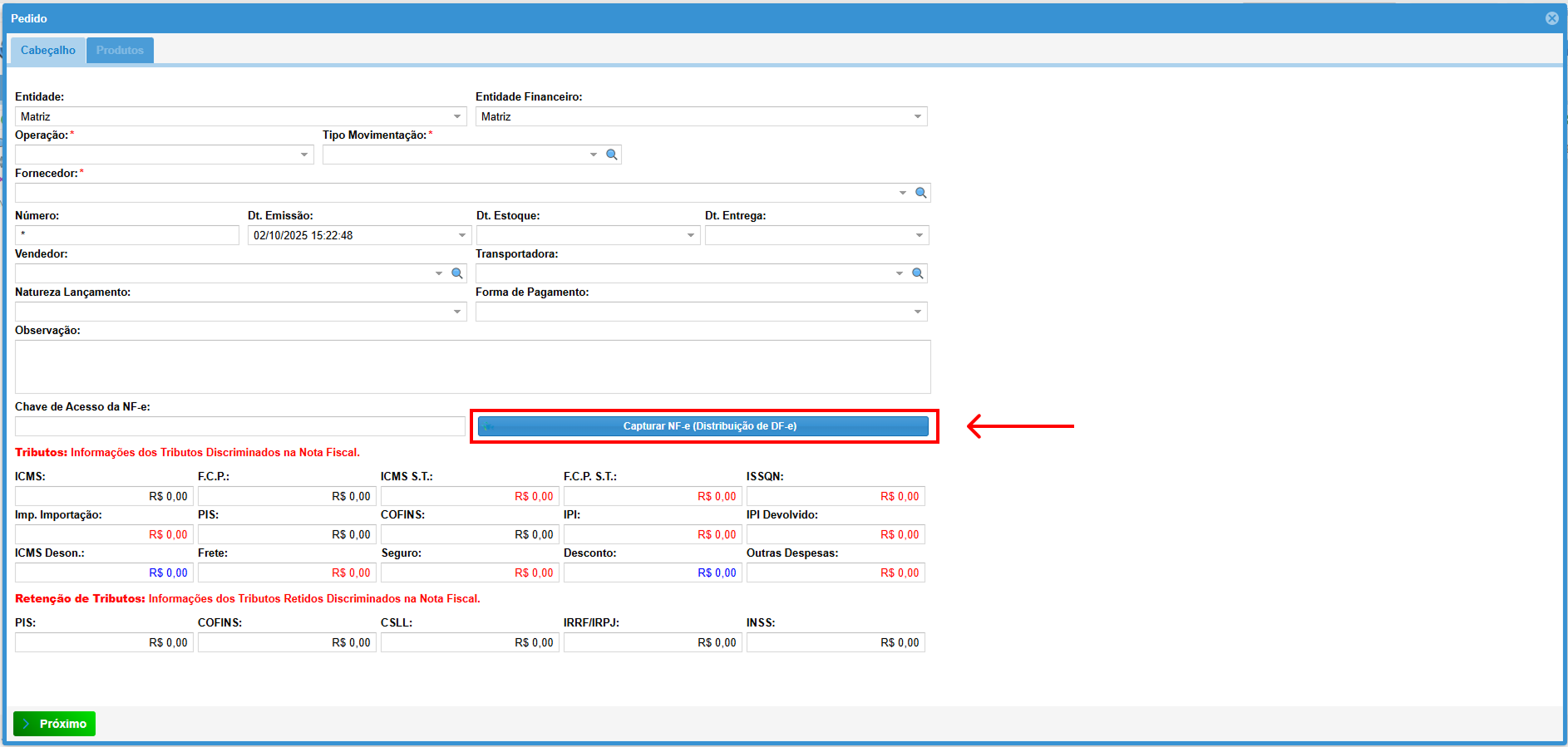Click the Chave de Acesso da NF-e field
The width and height of the screenshot is (1568, 747).
239,426
